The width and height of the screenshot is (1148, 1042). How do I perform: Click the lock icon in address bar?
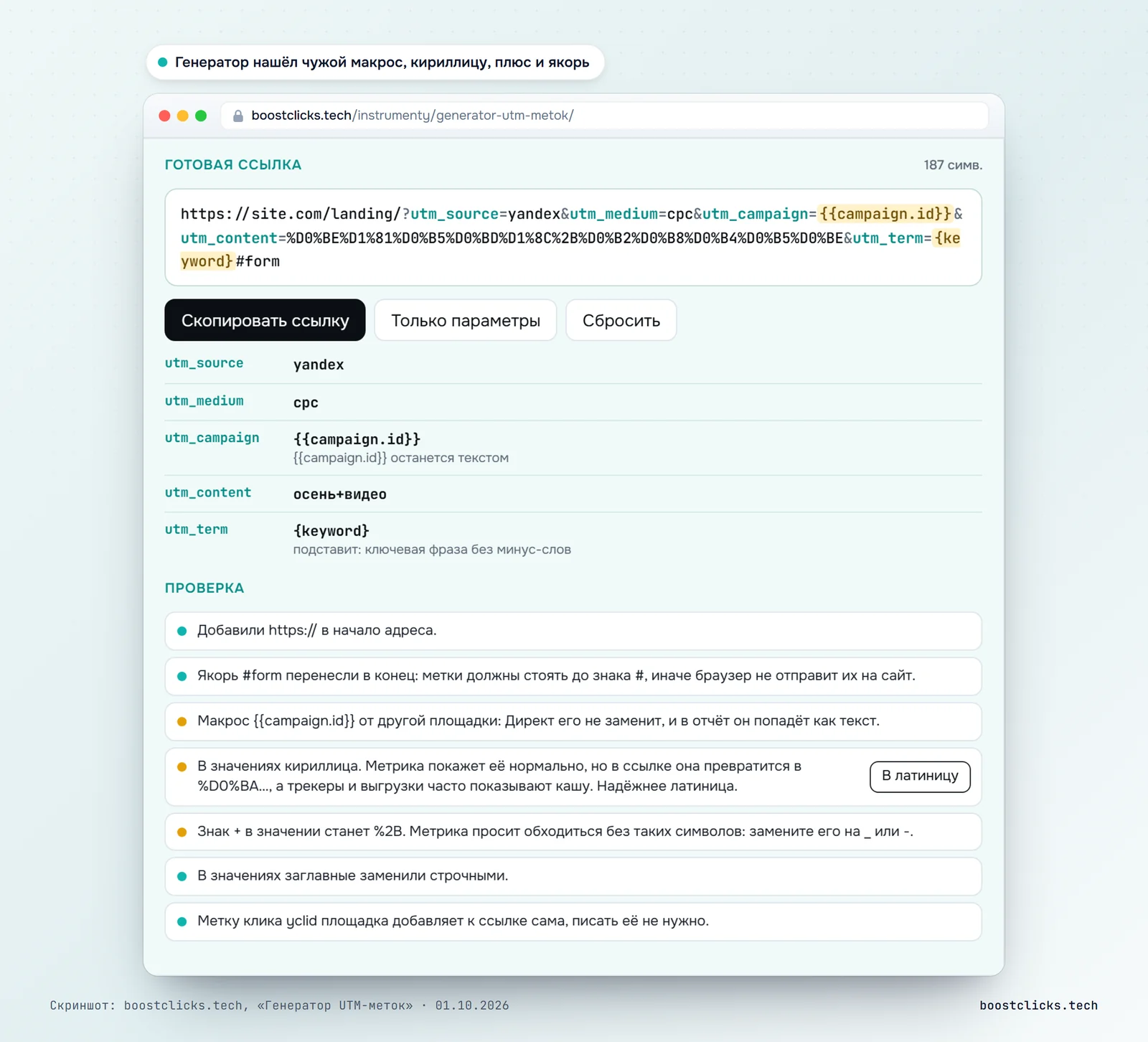(x=238, y=116)
